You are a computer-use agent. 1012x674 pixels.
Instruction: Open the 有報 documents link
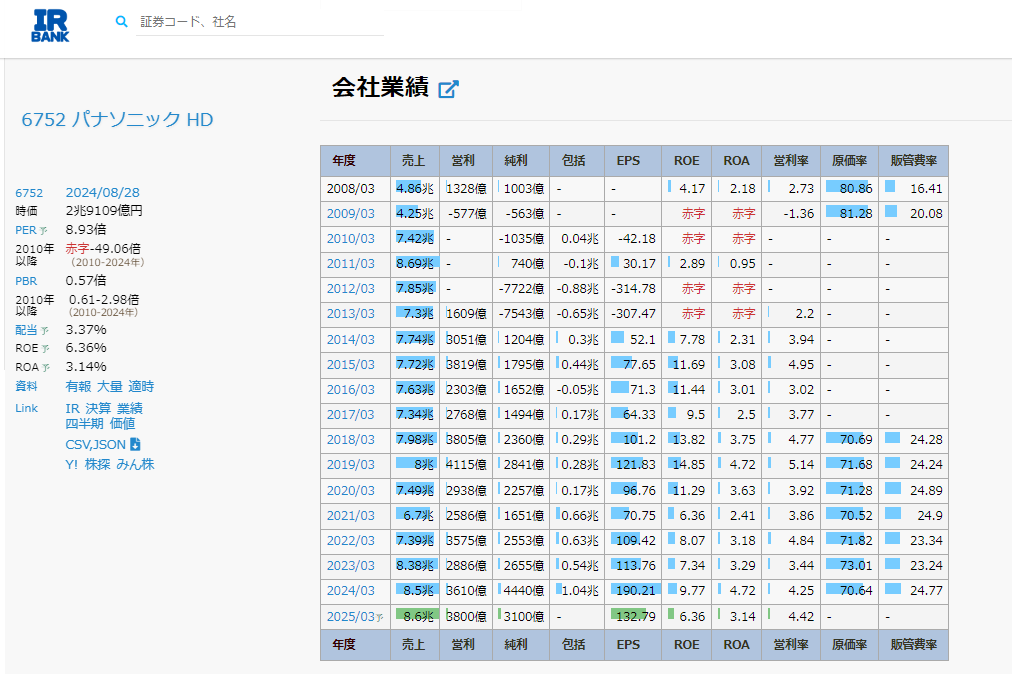click(78, 386)
